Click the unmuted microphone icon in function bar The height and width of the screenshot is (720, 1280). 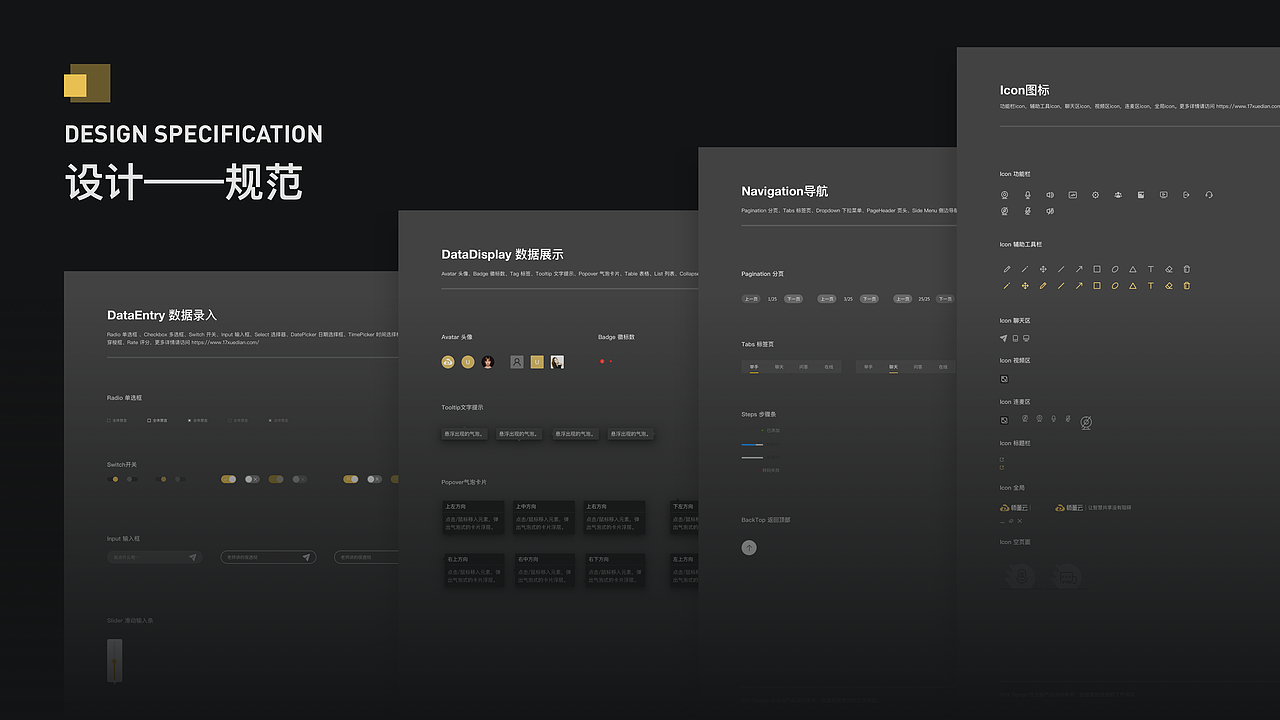(x=1028, y=195)
